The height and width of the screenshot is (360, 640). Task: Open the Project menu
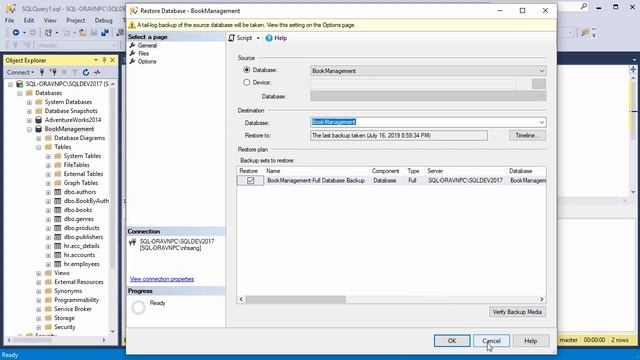pyautogui.click(x=76, y=20)
